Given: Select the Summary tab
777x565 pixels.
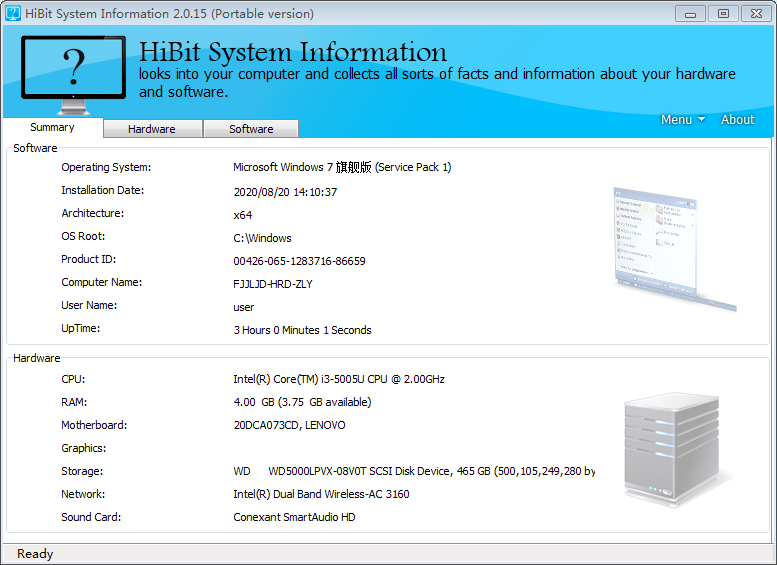Looking at the screenshot, I should (x=52, y=128).
